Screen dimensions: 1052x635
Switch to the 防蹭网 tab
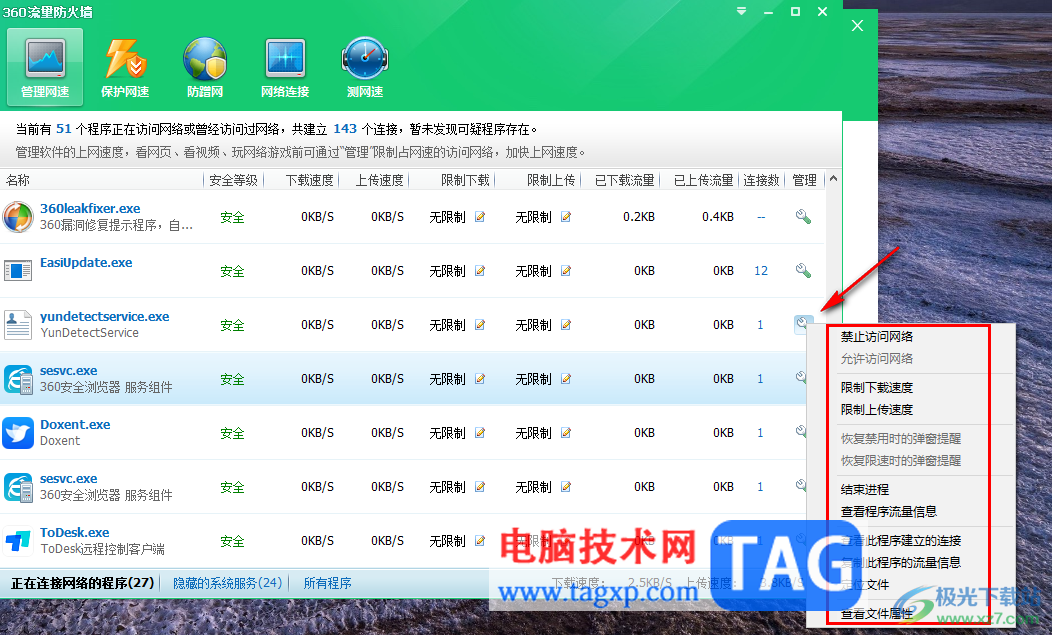pos(205,67)
